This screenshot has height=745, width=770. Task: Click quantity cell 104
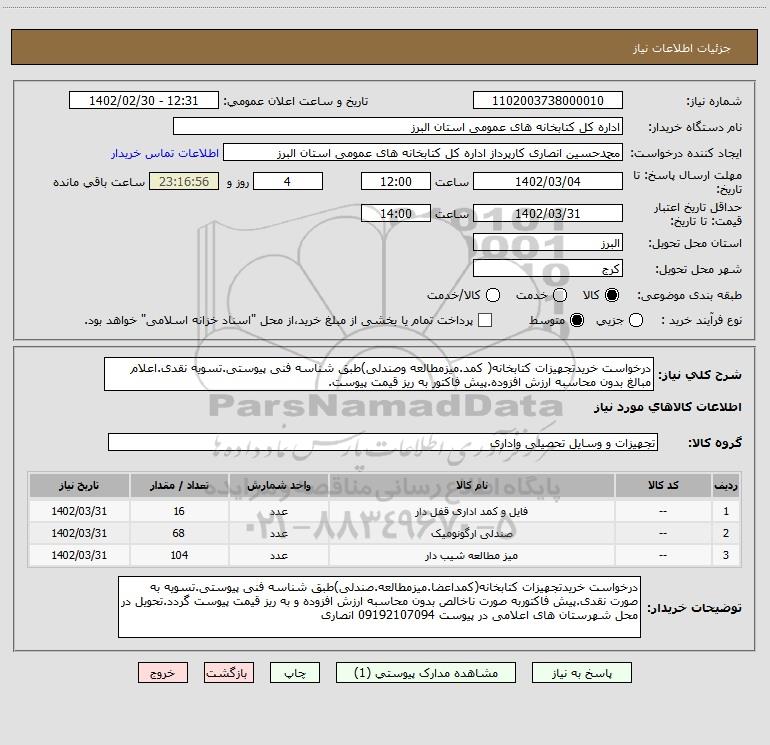click(x=179, y=555)
